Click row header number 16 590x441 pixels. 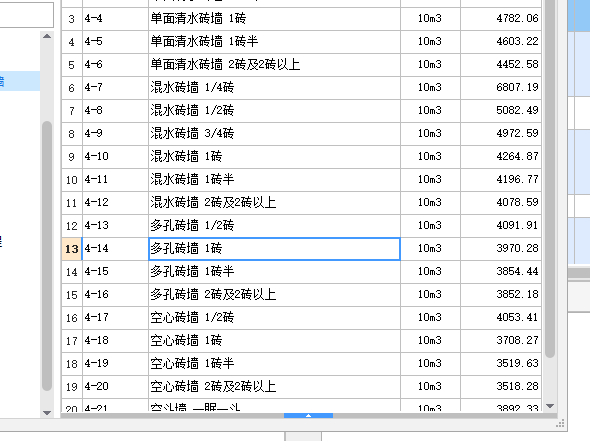click(71, 318)
